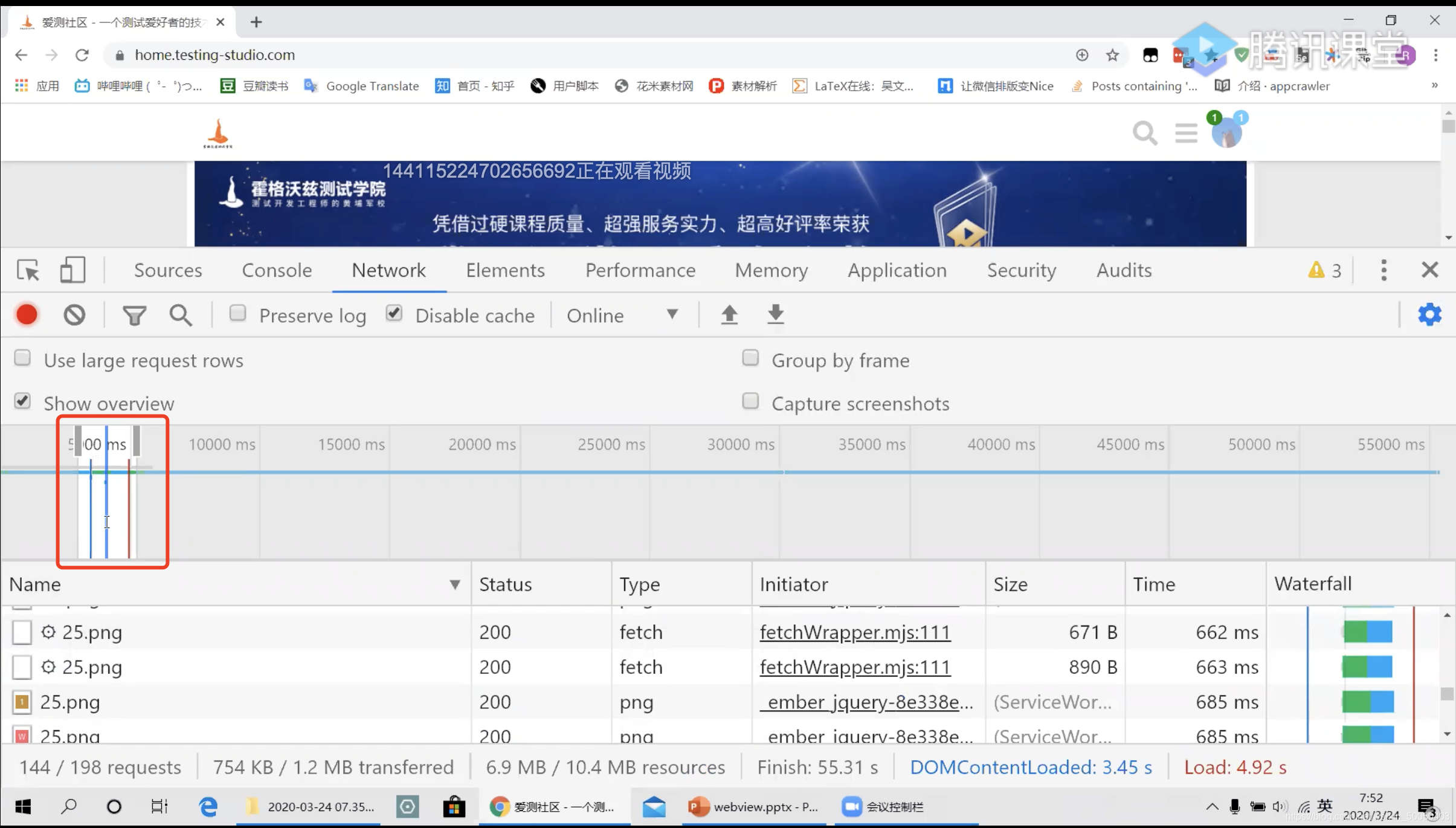1456x828 pixels.
Task: Clear the network log
Action: click(x=74, y=315)
